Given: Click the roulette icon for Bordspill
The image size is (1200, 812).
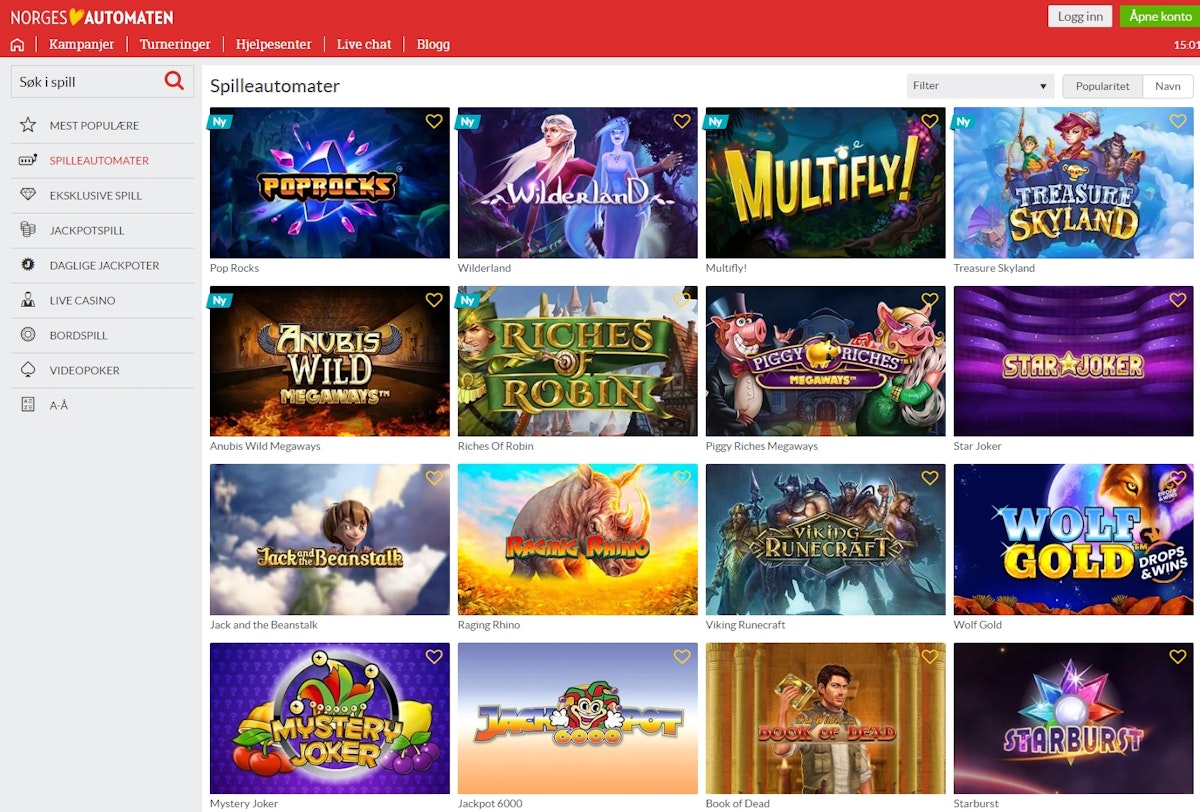Looking at the screenshot, I should [28, 335].
